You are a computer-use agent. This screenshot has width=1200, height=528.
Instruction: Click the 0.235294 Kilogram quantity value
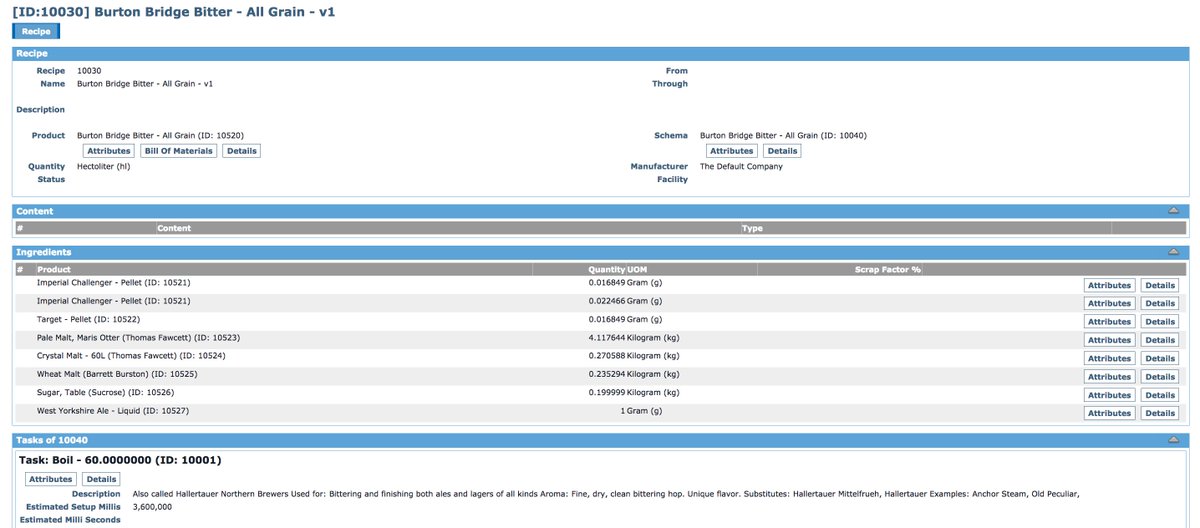634,374
